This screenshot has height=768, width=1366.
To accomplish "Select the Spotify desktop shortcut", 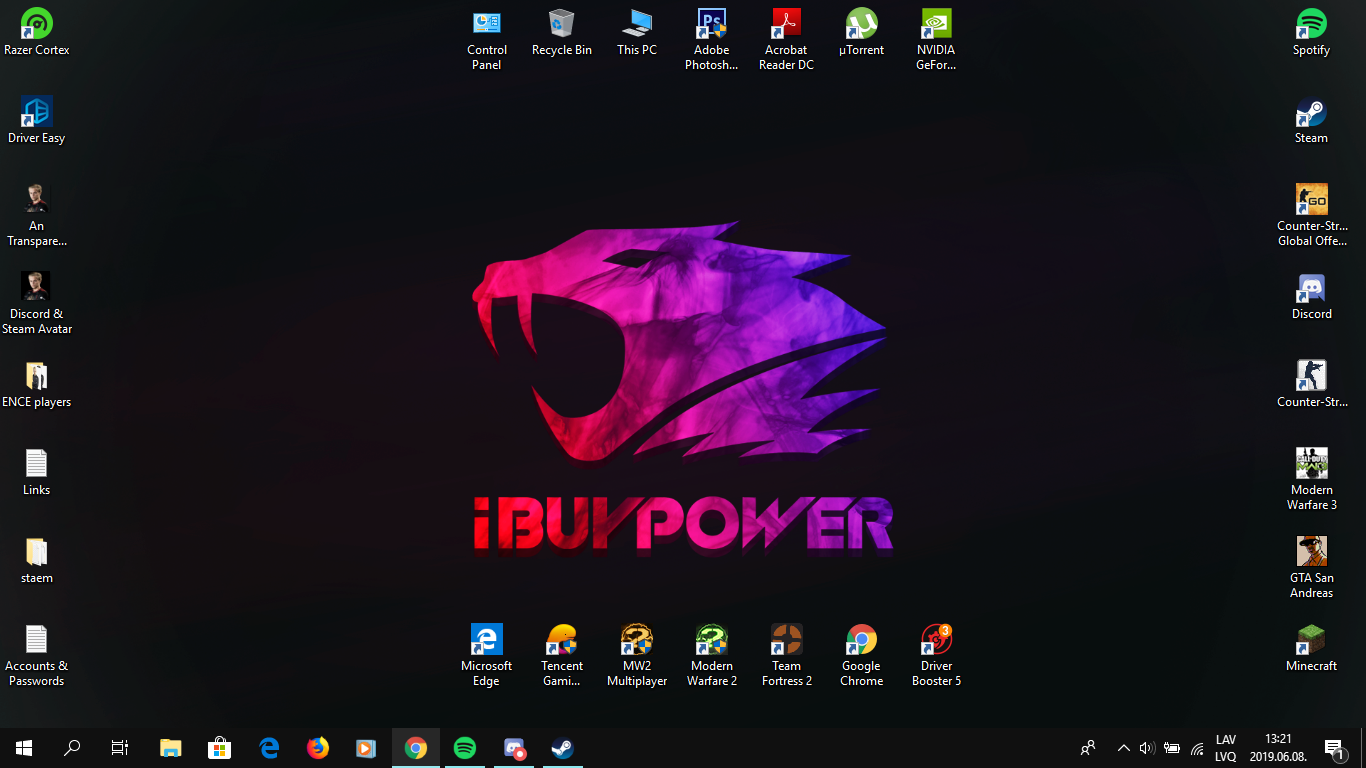I will pyautogui.click(x=1311, y=32).
